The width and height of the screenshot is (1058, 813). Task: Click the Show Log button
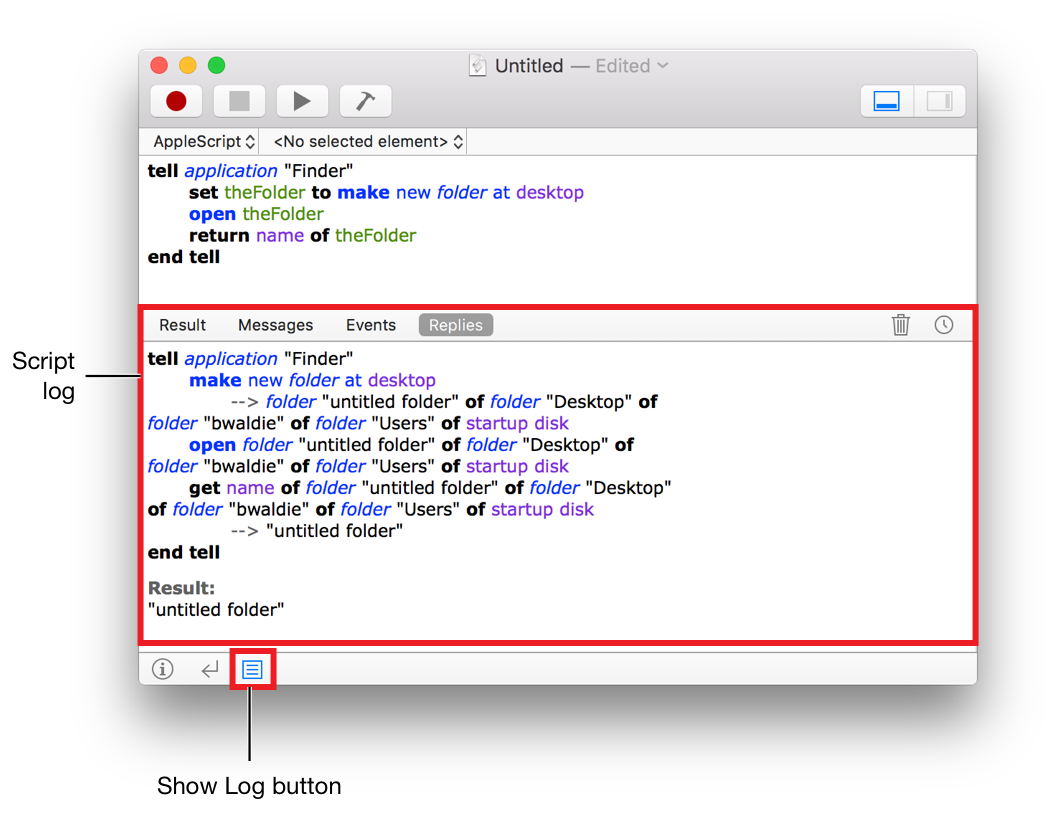pyautogui.click(x=252, y=669)
